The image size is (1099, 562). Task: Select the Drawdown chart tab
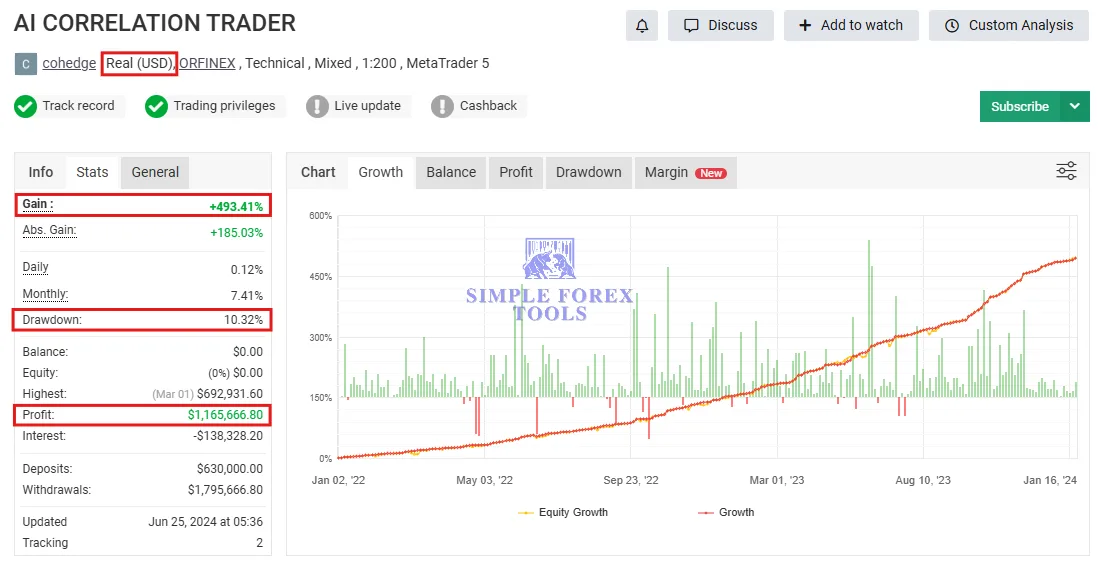[x=588, y=172]
